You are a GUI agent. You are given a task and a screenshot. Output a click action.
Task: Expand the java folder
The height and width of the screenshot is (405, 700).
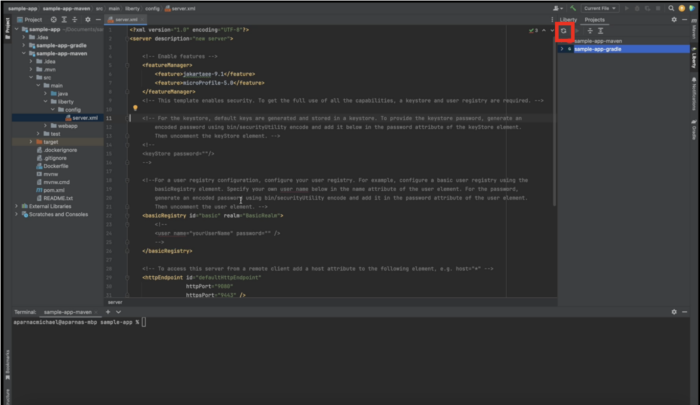coord(45,94)
